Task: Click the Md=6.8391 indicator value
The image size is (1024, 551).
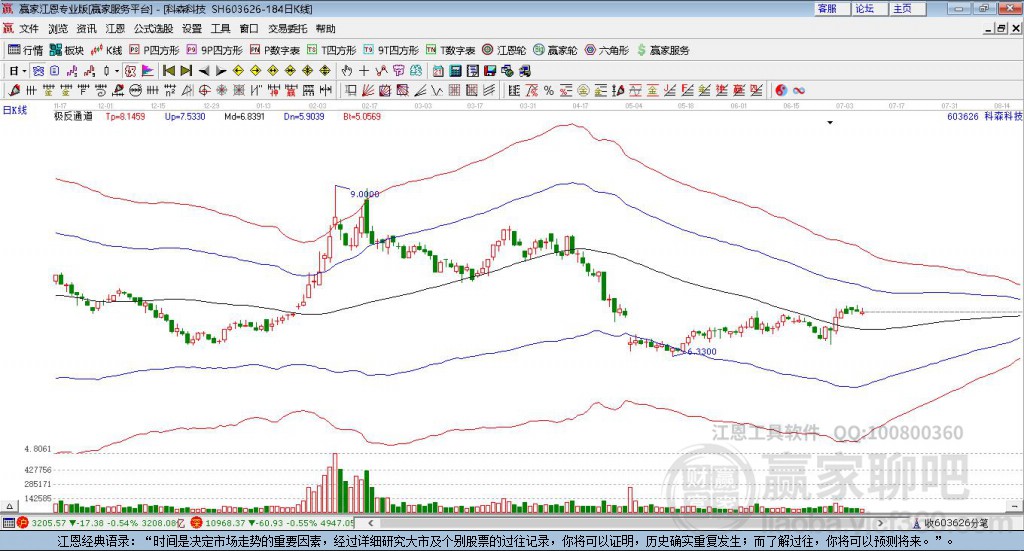Action: (244, 116)
